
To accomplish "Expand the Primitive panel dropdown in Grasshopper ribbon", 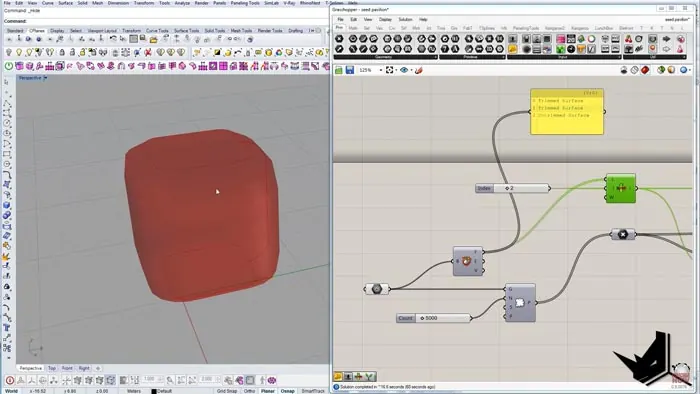I will click(x=504, y=57).
